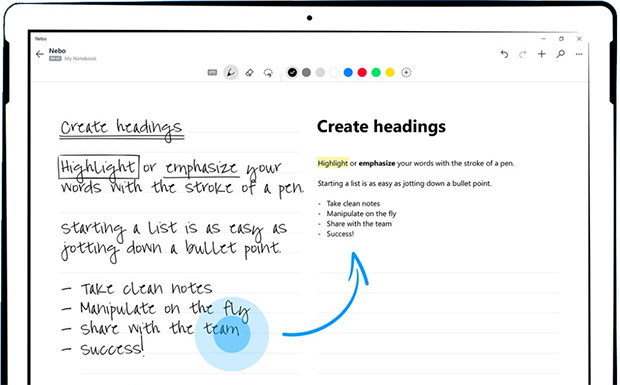Open the search magnifier
The height and width of the screenshot is (385, 620).
tap(560, 54)
